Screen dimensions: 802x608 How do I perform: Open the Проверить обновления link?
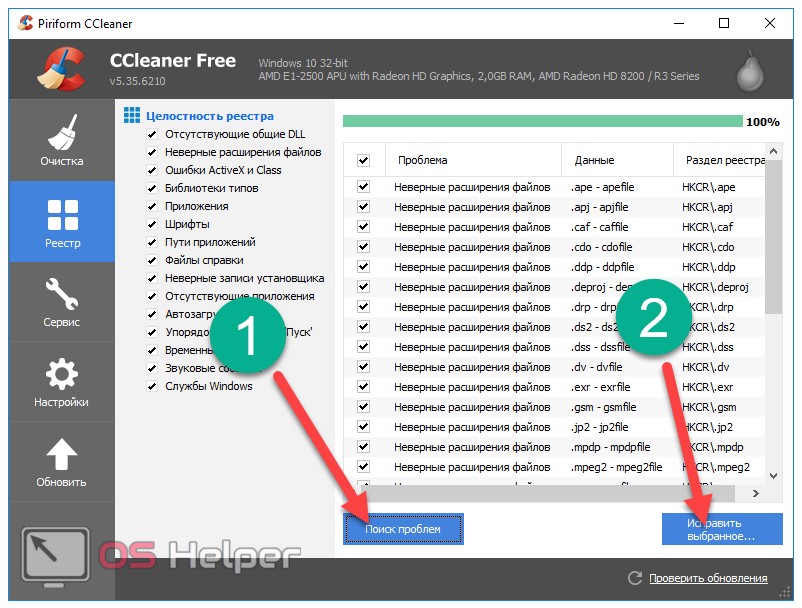pyautogui.click(x=708, y=578)
